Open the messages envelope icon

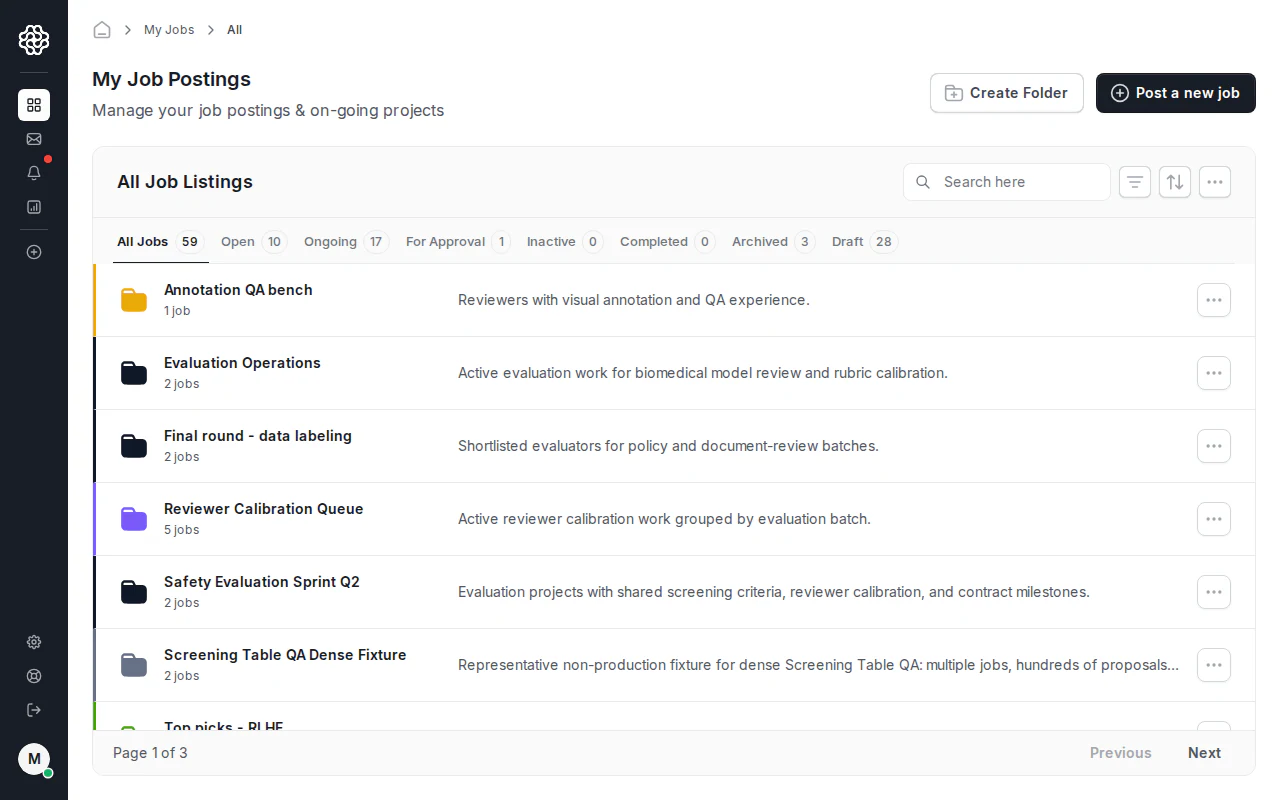pos(34,139)
